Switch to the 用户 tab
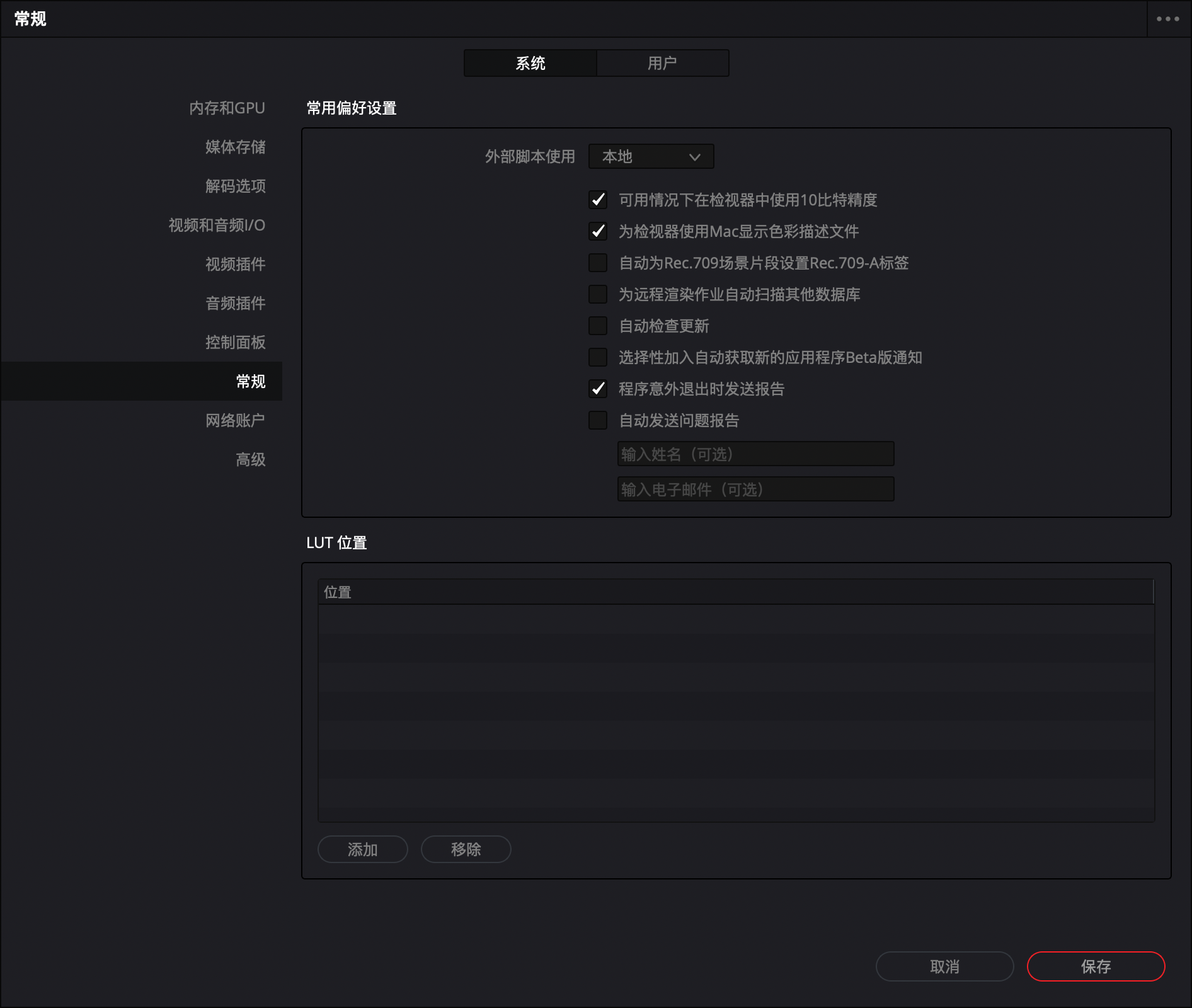1192x1008 pixels. click(x=662, y=63)
